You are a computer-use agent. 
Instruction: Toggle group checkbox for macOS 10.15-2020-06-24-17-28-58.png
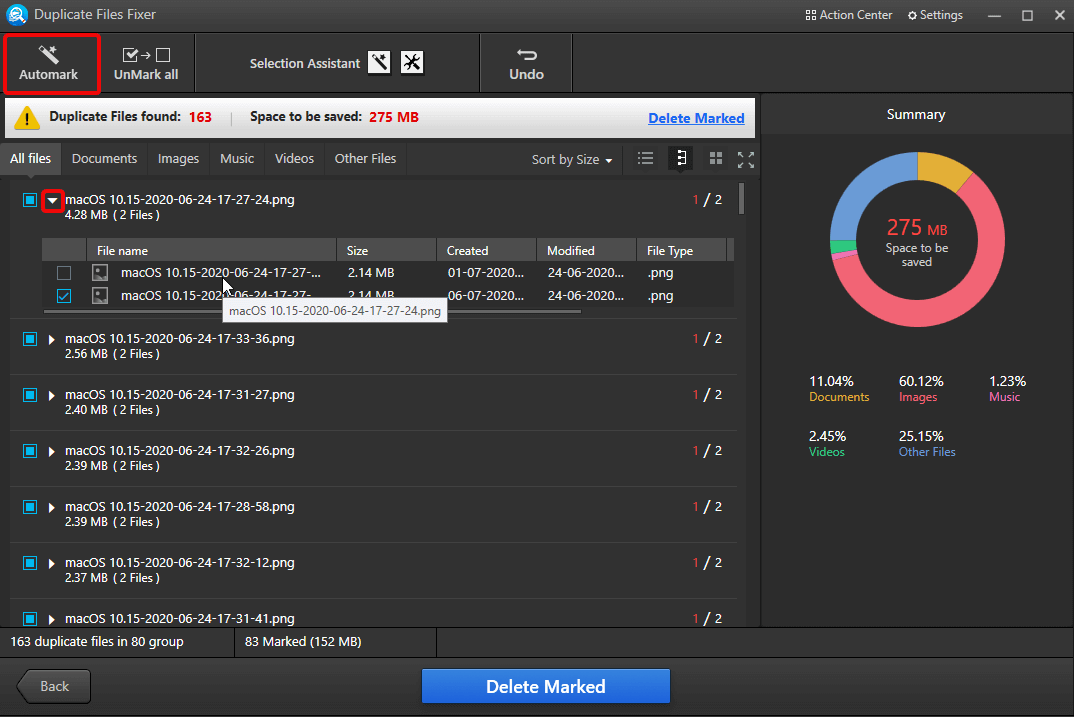[x=29, y=507]
